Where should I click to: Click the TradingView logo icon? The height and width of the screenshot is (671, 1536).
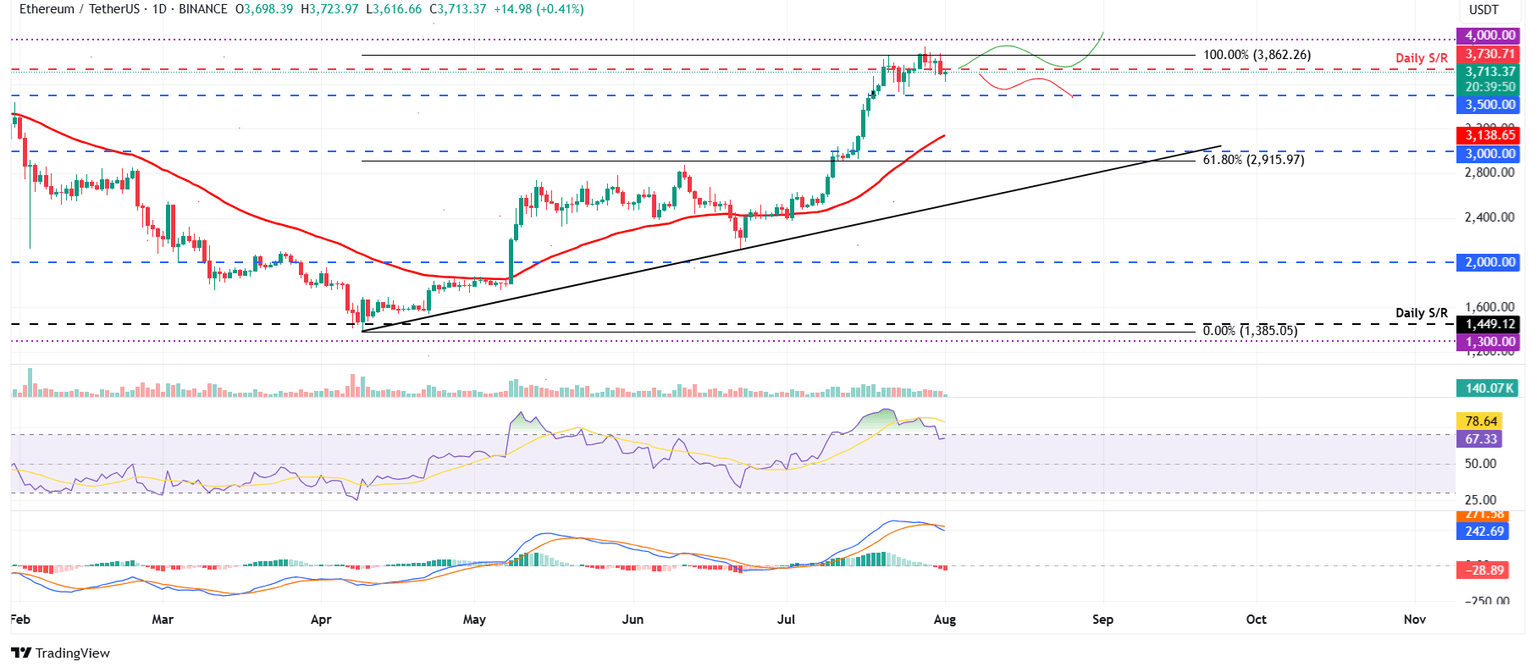pyautogui.click(x=19, y=653)
